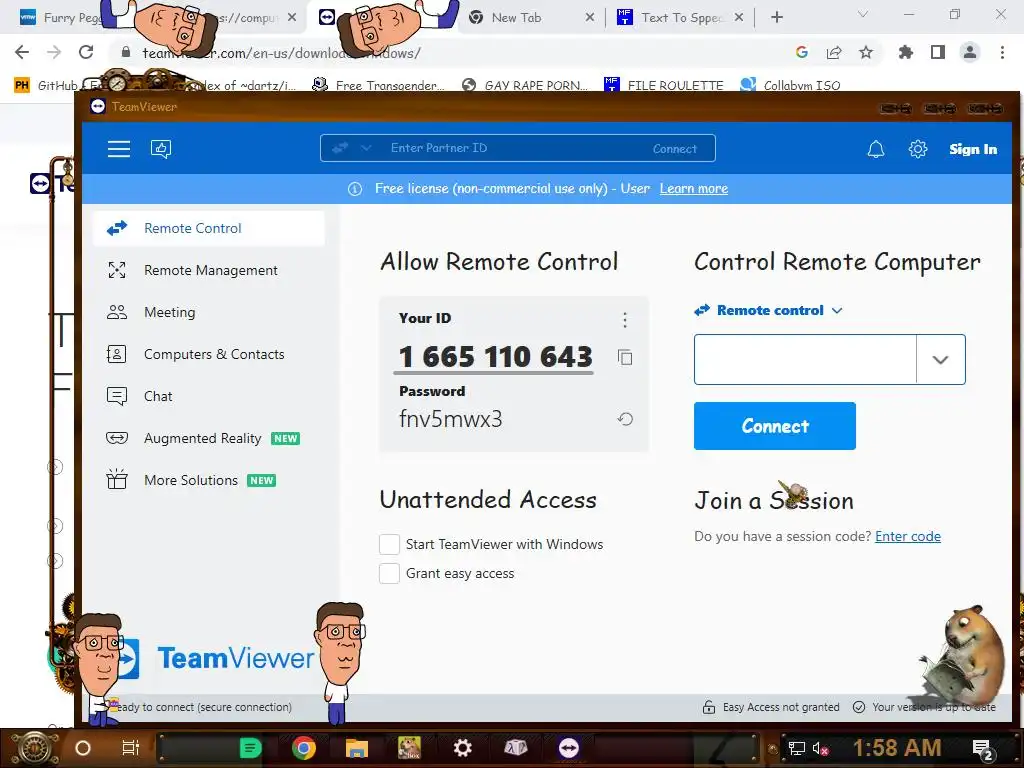This screenshot has width=1024, height=768.
Task: Open a new Chrome tab
Action: 776,18
